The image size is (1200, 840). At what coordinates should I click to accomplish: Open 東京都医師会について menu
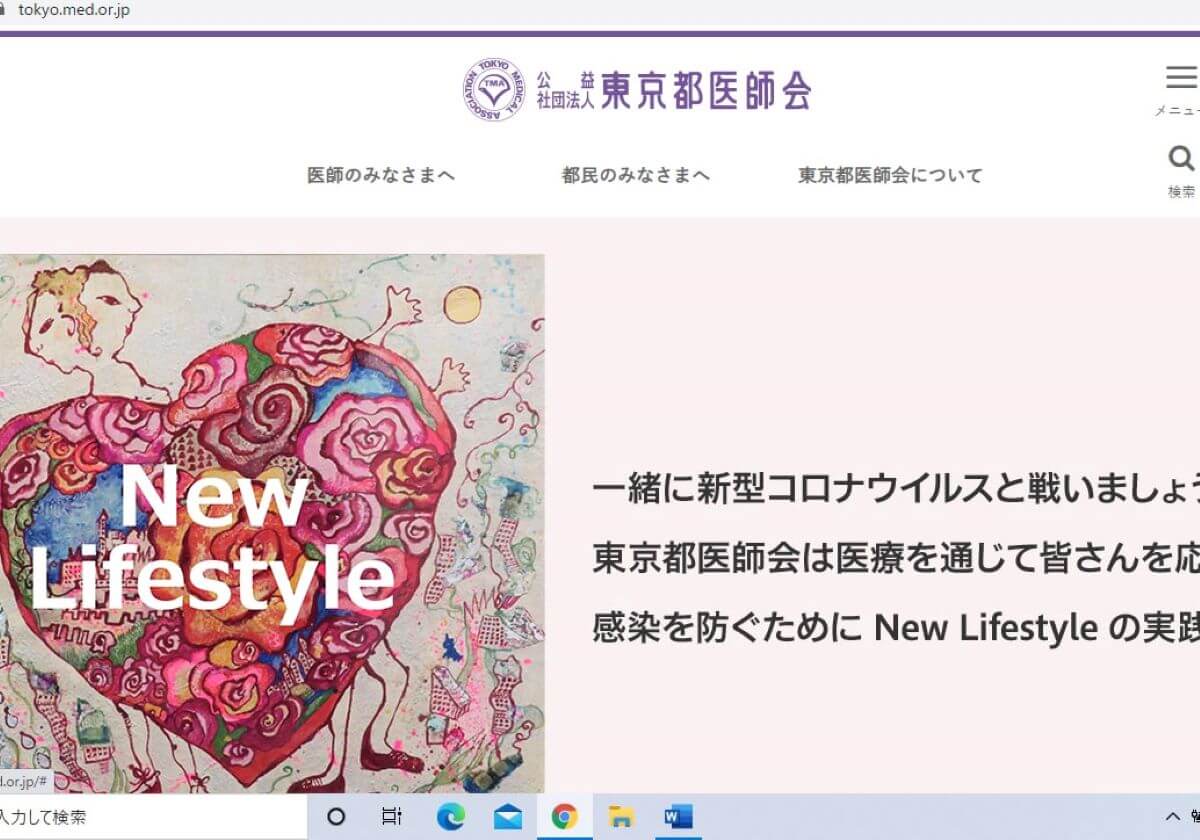(x=890, y=175)
